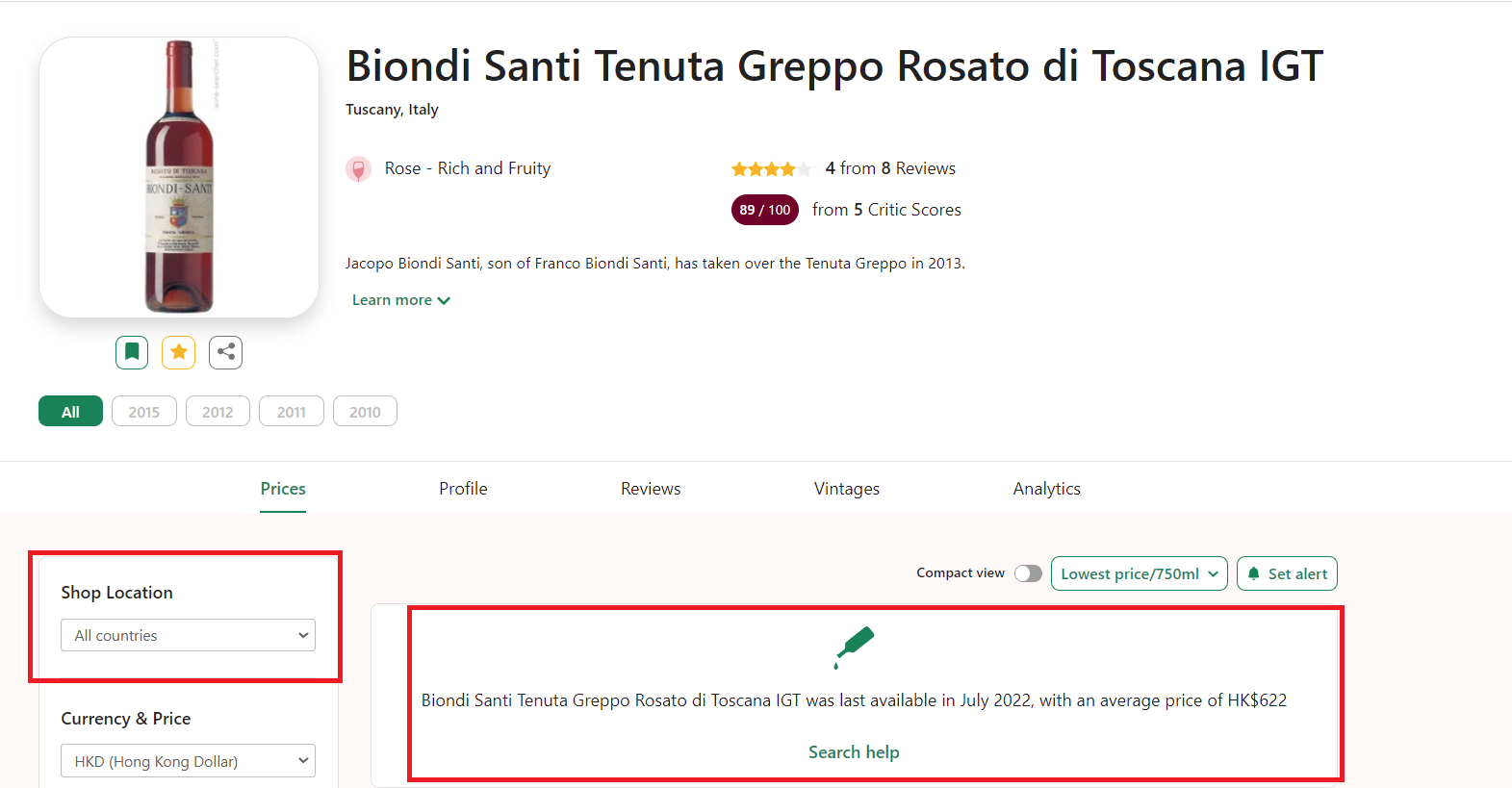The height and width of the screenshot is (788, 1512).
Task: Switch to the Profile tab
Action: coord(463,489)
